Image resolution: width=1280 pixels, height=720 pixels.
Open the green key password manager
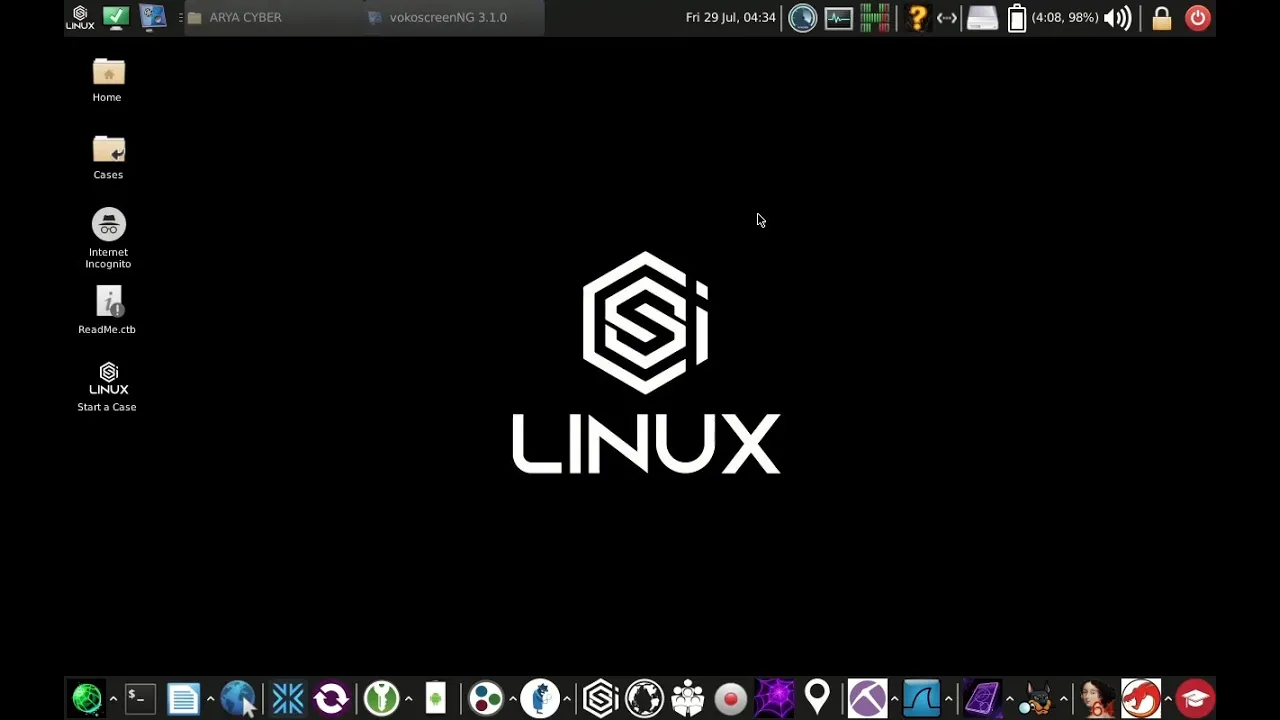tap(381, 698)
